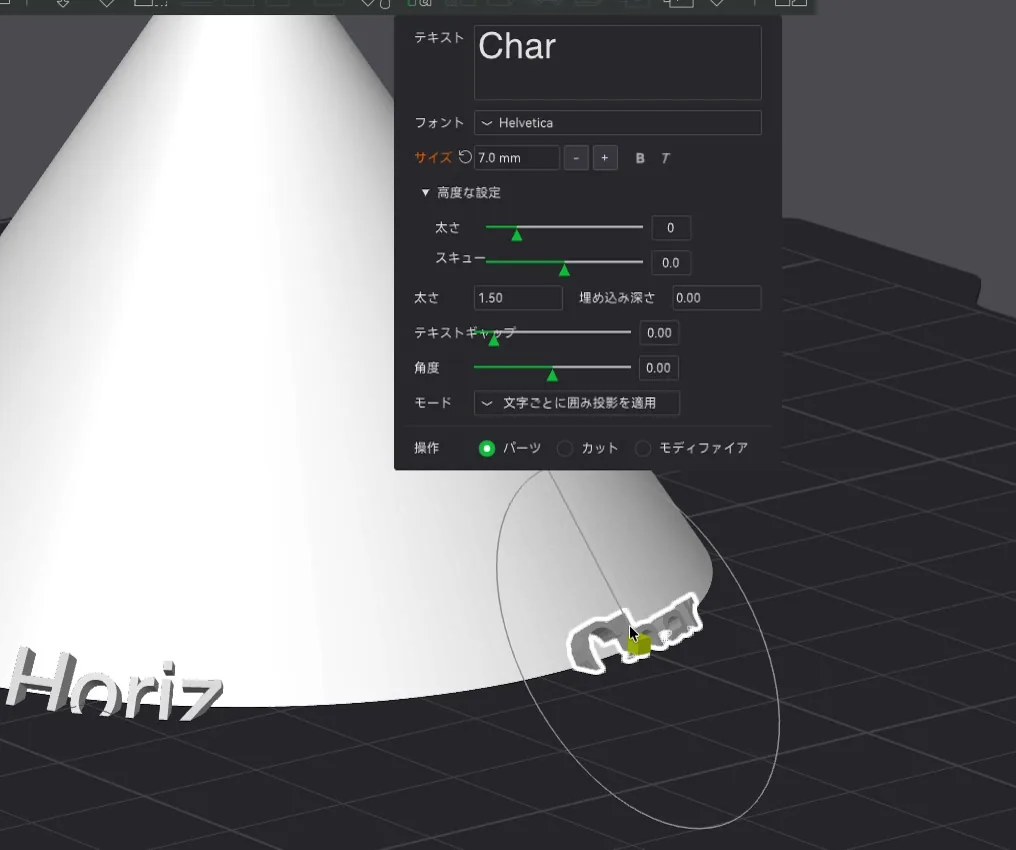This screenshot has width=1016, height=850.
Task: Click the 太さ boldness slider handle
Action: [x=516, y=235]
